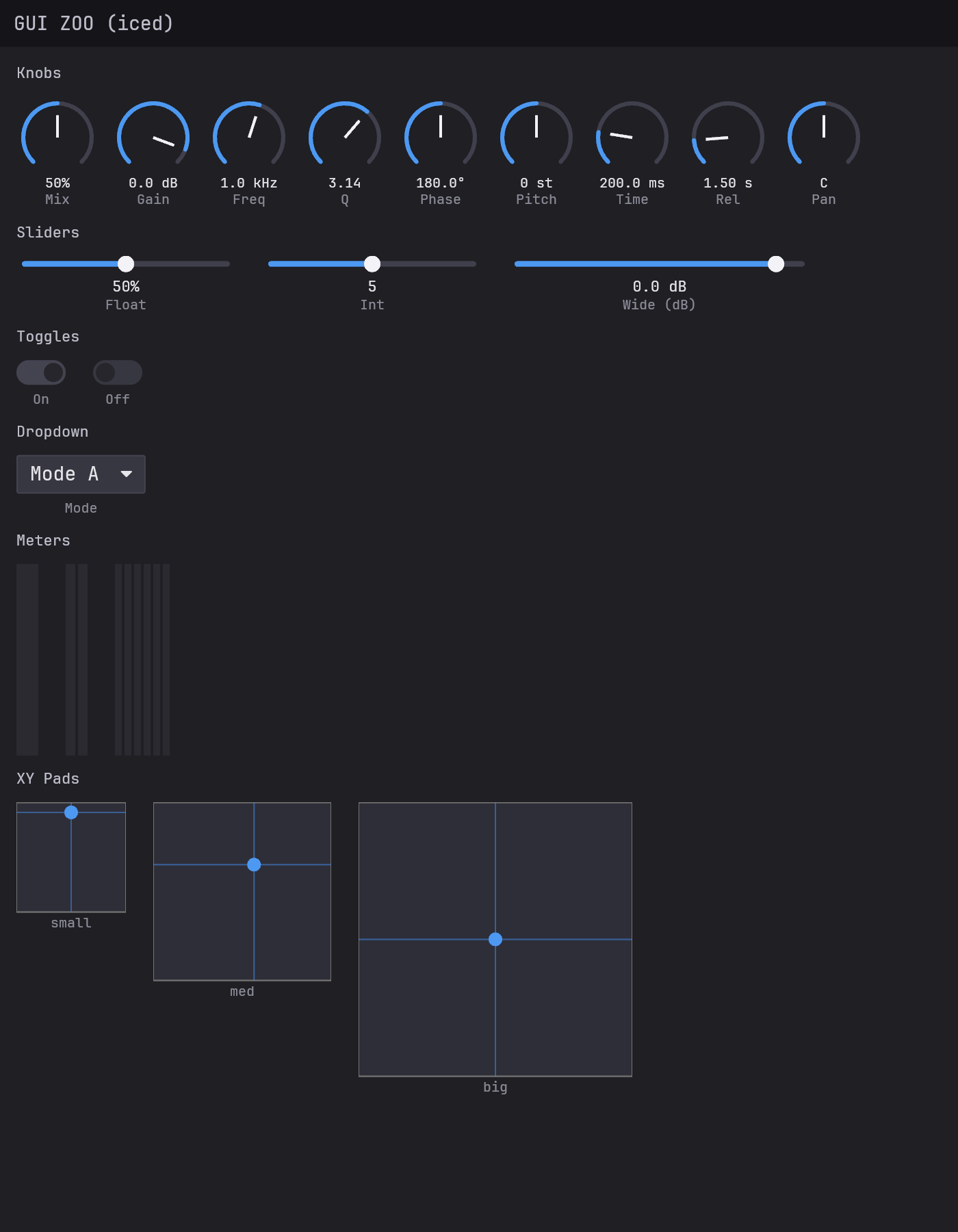Image resolution: width=958 pixels, height=1232 pixels.
Task: Click the Knobs section heading
Action: (x=39, y=73)
